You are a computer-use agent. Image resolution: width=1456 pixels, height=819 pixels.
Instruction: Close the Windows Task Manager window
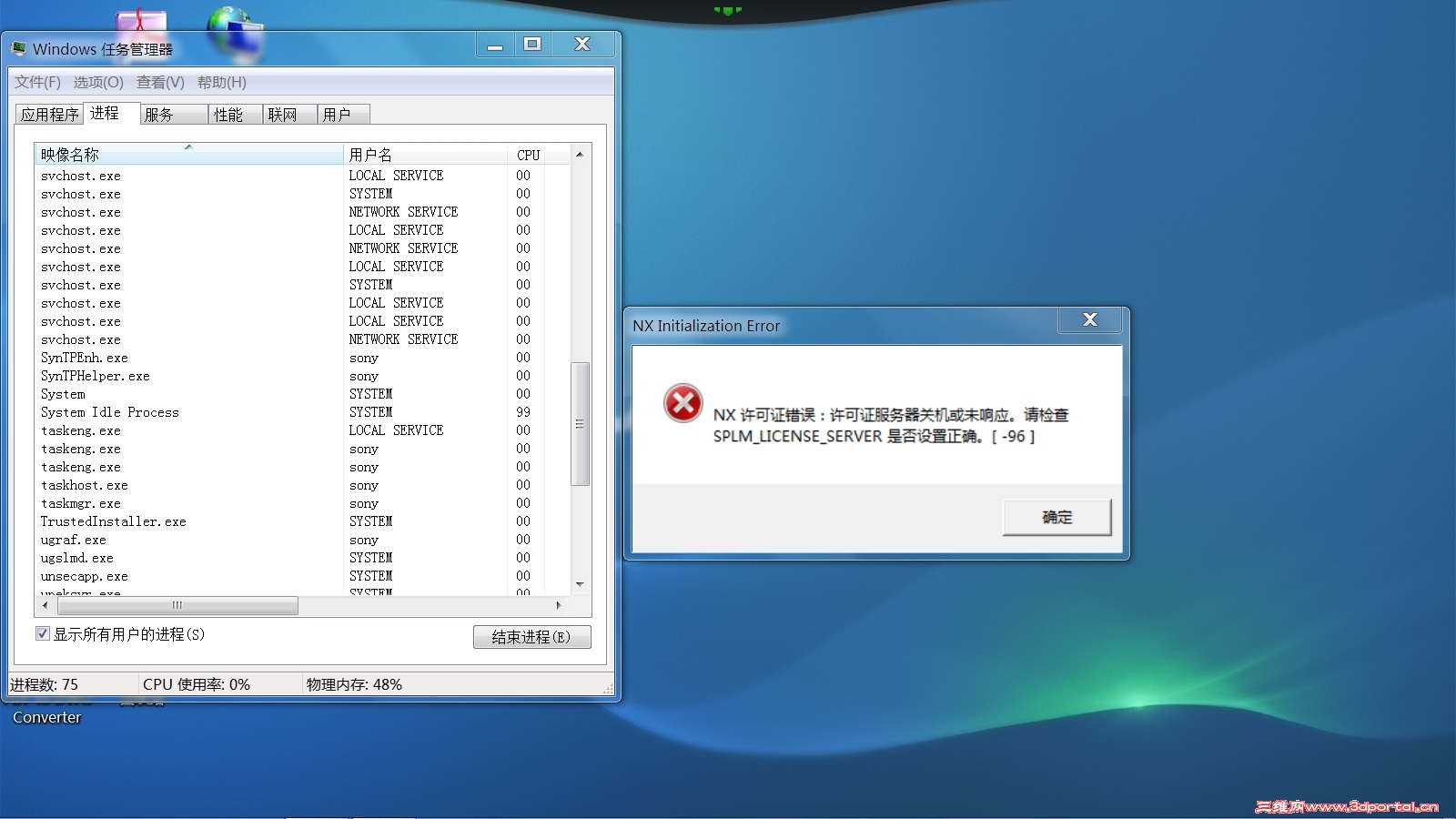(582, 45)
